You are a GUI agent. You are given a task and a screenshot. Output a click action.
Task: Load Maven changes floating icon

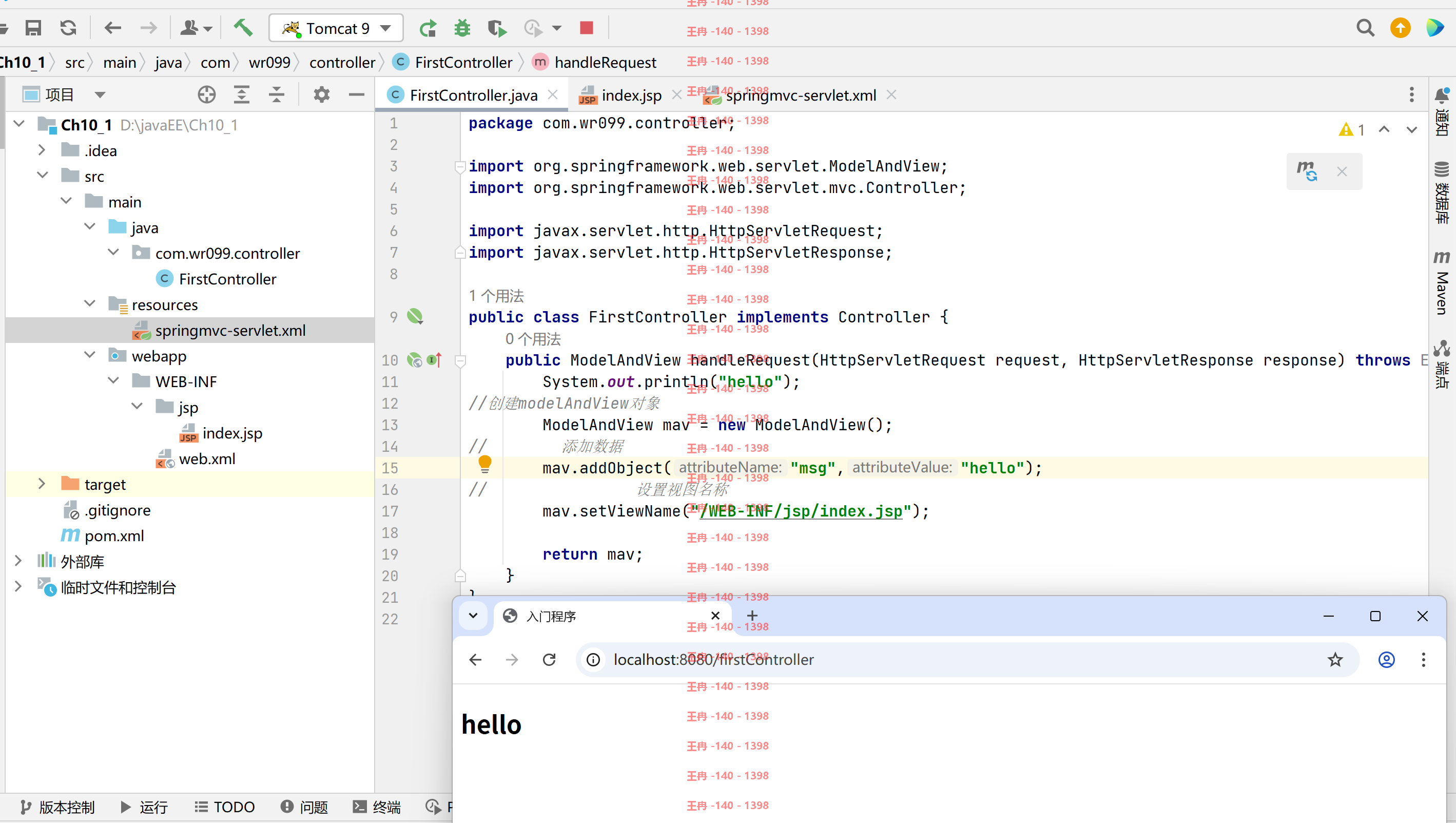pos(1307,171)
